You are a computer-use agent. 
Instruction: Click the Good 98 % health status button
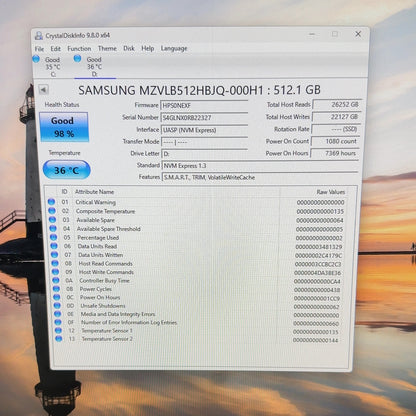pos(64,127)
